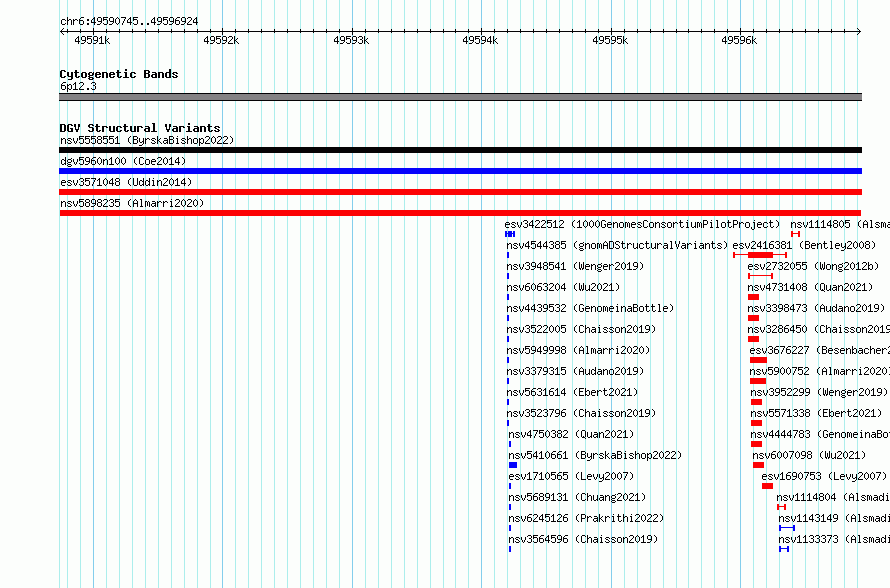Click nsv4731408 (Quan2021) label
This screenshot has width=890, height=588.
click(811, 287)
